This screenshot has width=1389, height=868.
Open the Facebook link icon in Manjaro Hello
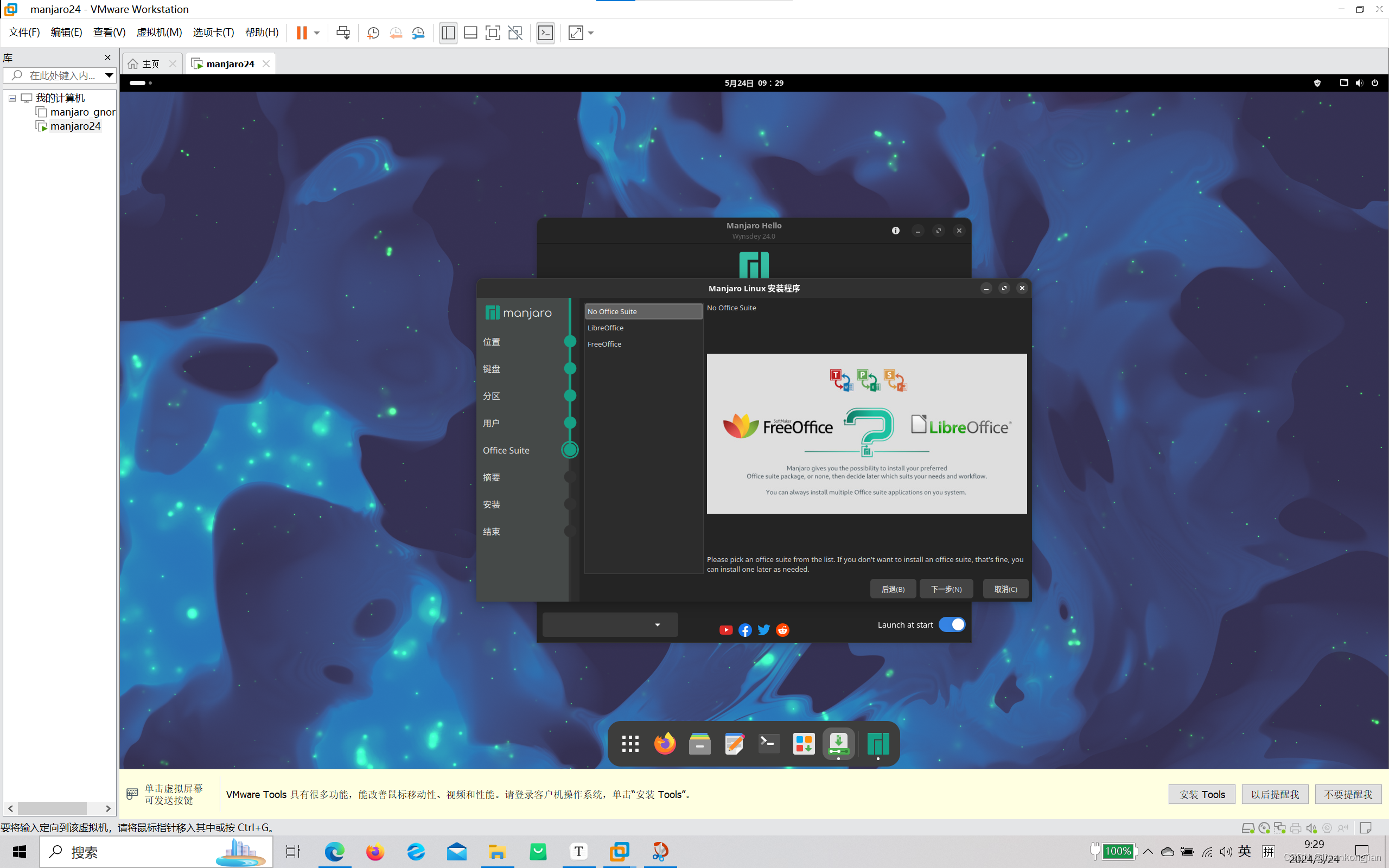click(x=745, y=630)
